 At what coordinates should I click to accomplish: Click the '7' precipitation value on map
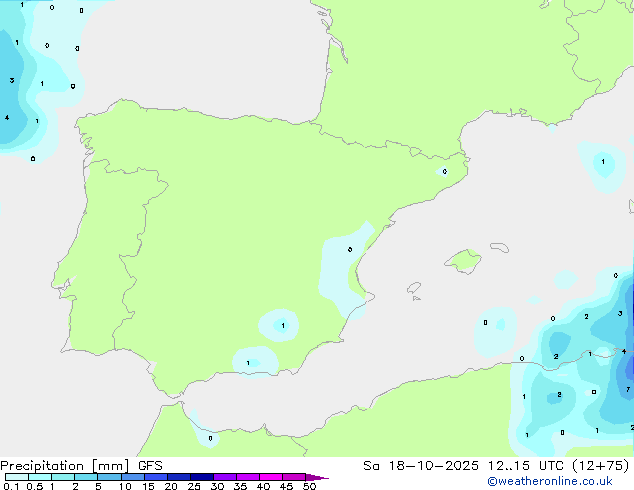628,389
